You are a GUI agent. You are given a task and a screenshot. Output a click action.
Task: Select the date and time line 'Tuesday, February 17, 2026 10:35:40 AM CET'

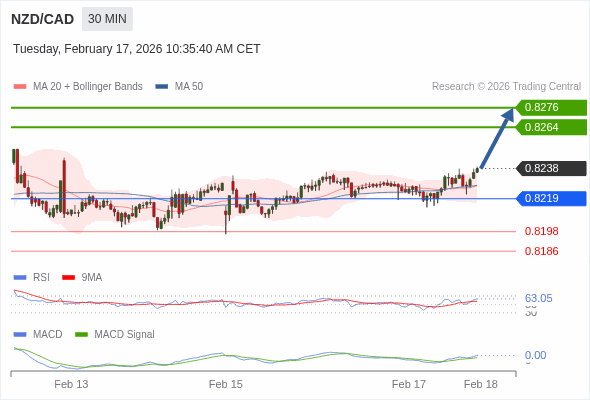(x=137, y=49)
